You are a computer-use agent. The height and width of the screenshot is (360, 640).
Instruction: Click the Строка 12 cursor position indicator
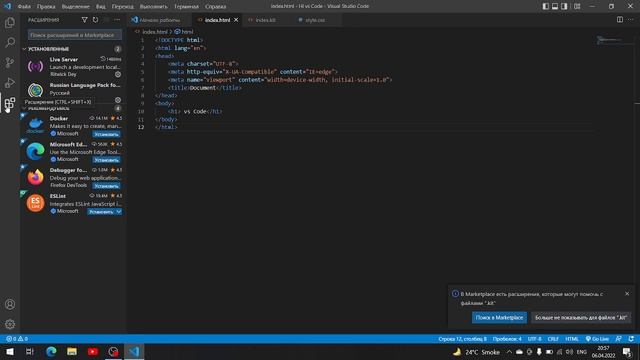tap(462, 339)
